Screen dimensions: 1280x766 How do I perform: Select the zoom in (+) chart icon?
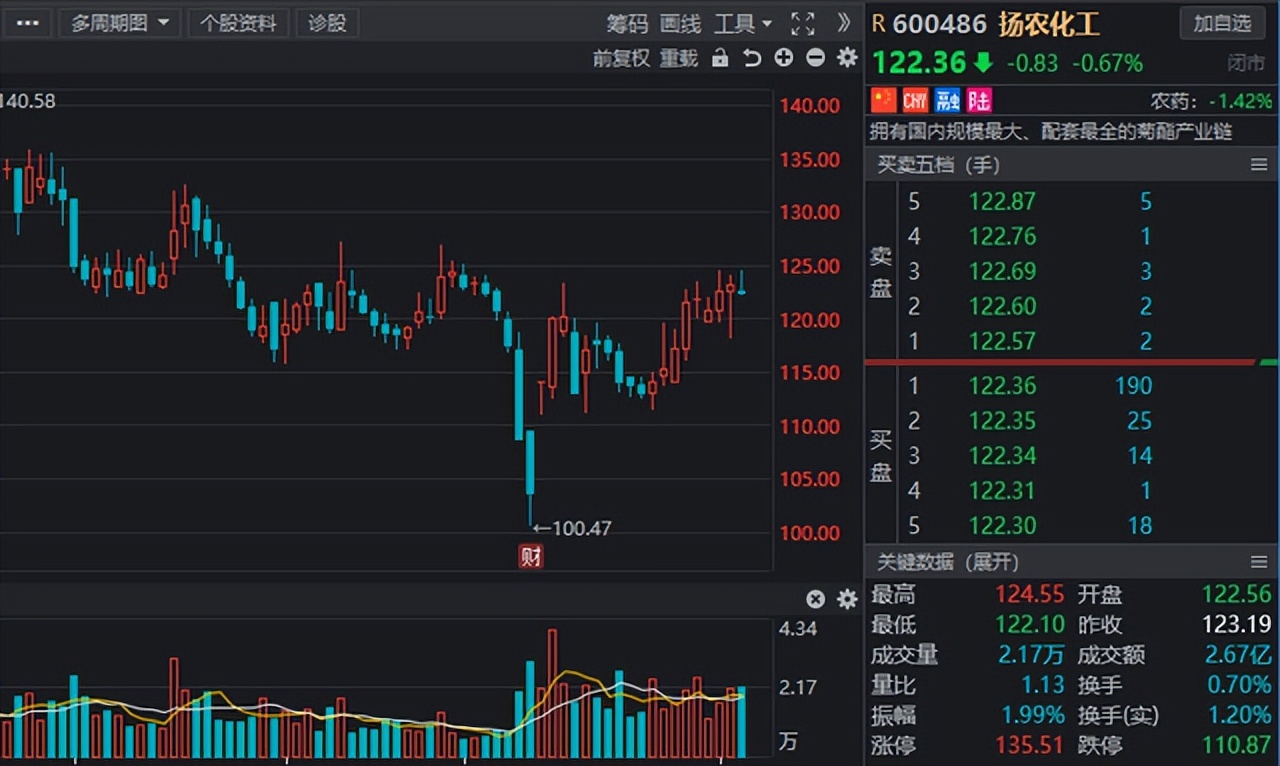pos(783,58)
